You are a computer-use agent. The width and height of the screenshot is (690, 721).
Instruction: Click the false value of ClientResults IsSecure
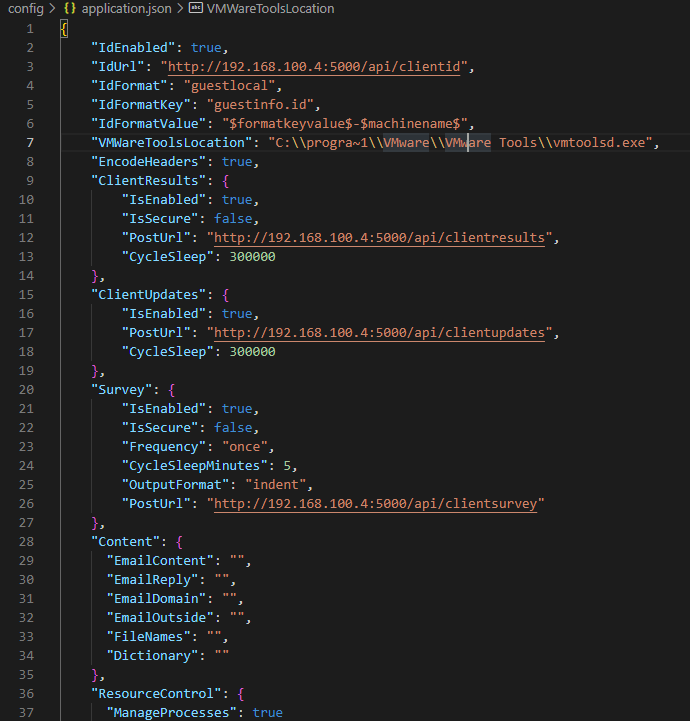click(233, 219)
